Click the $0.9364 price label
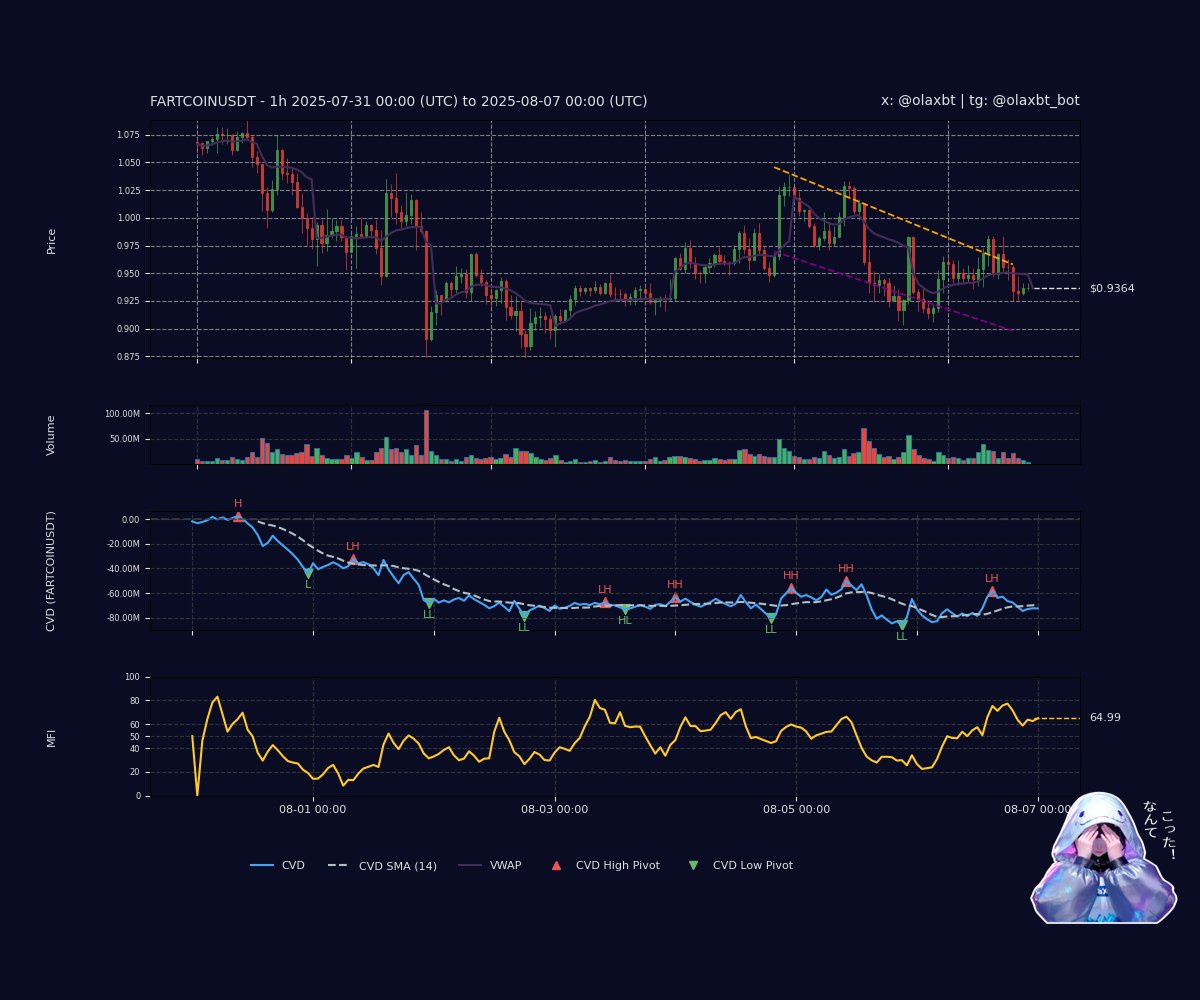Image resolution: width=1200 pixels, height=1000 pixels. pos(1111,288)
